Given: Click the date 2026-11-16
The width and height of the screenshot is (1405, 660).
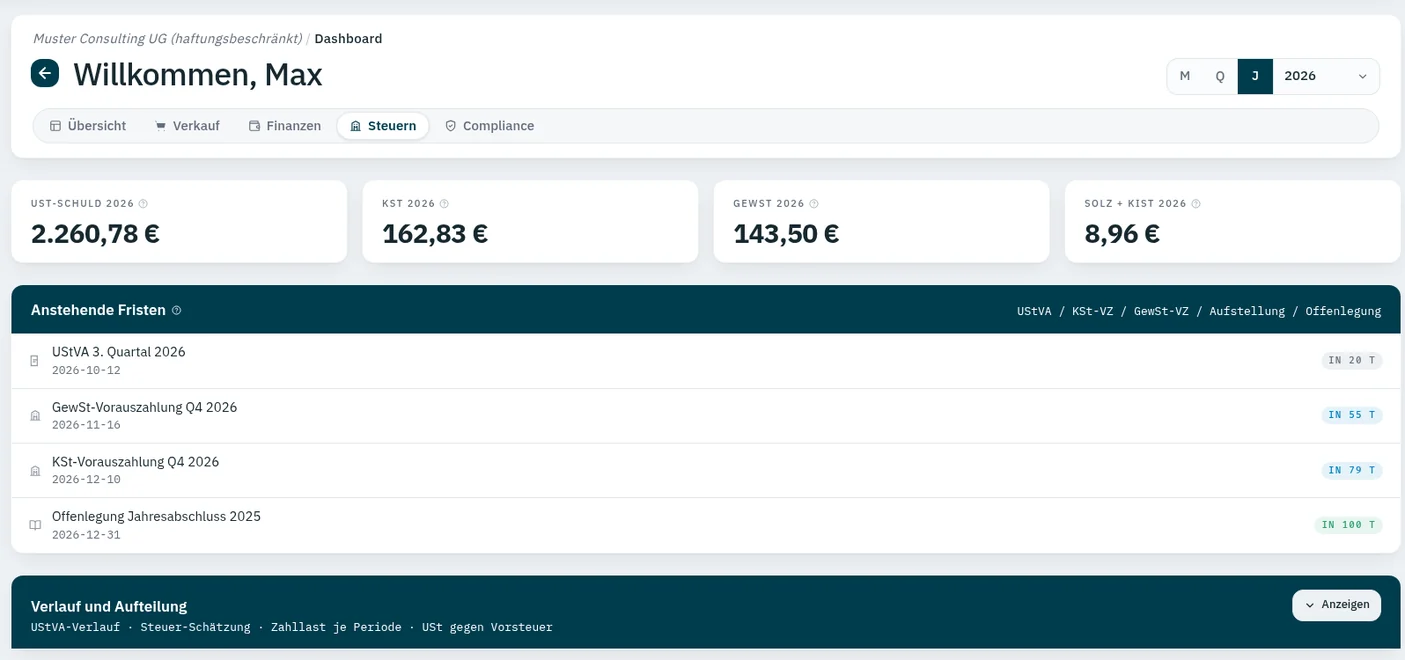Looking at the screenshot, I should (x=86, y=425).
